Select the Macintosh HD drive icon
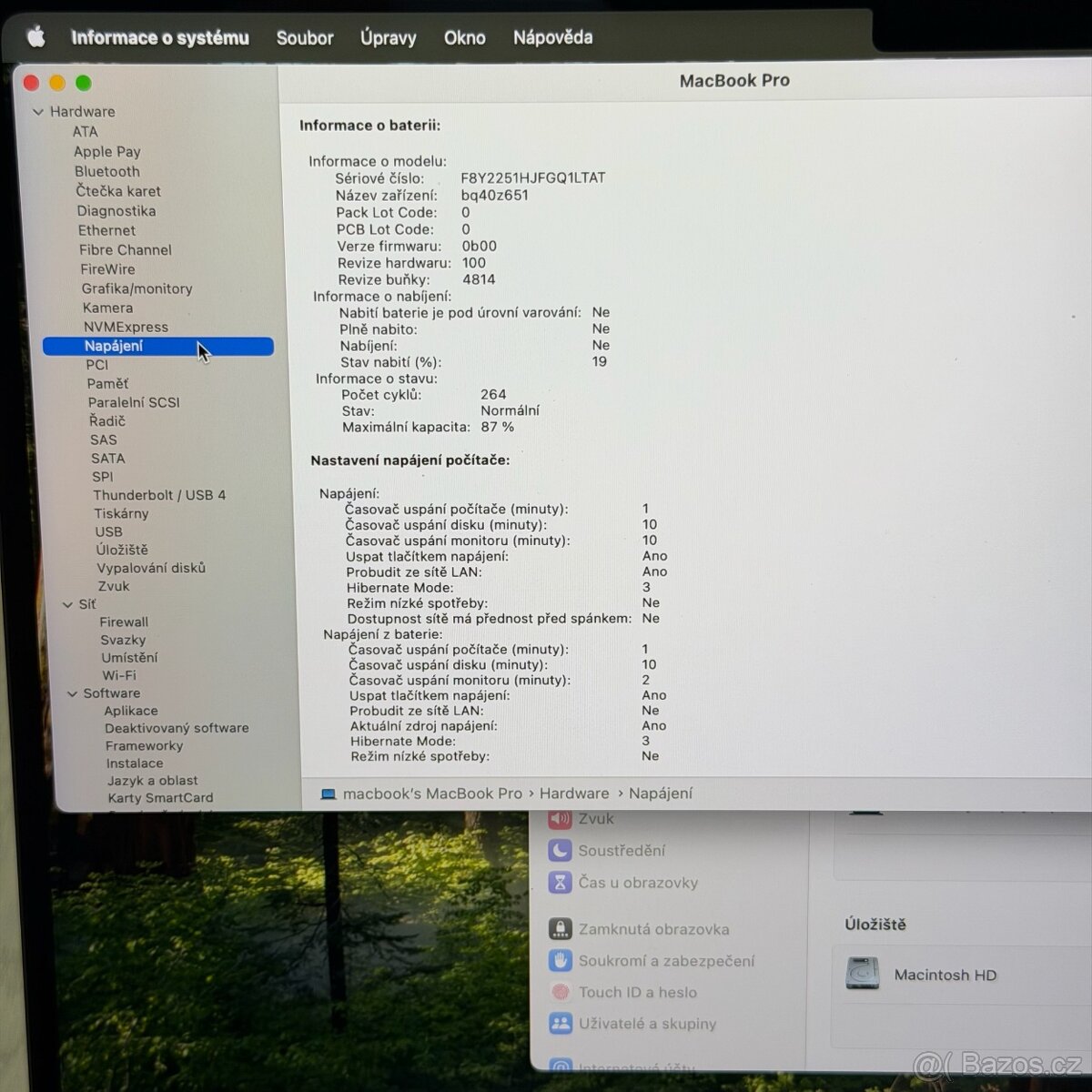The image size is (1092, 1092). [x=861, y=974]
